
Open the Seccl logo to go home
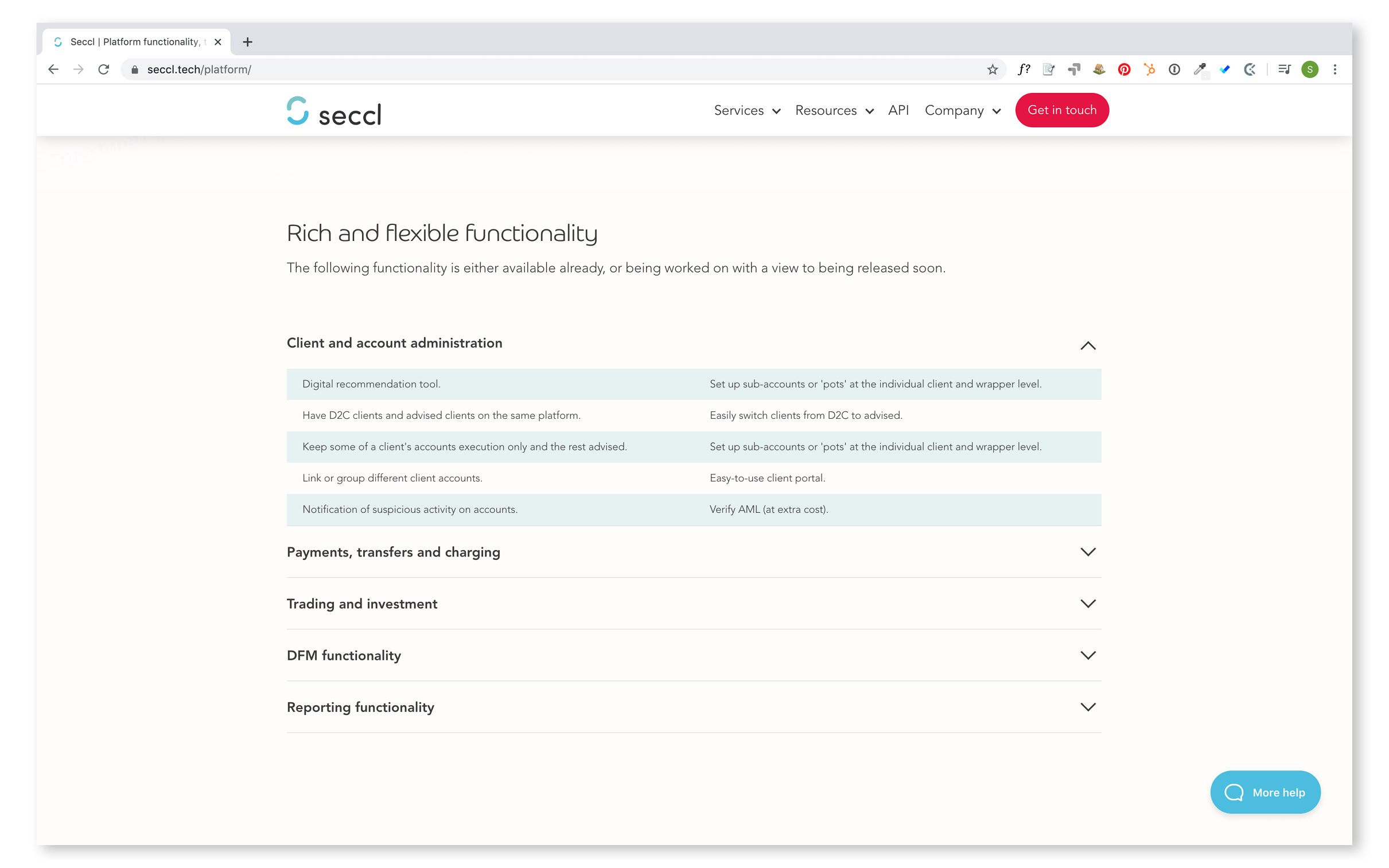click(x=333, y=110)
